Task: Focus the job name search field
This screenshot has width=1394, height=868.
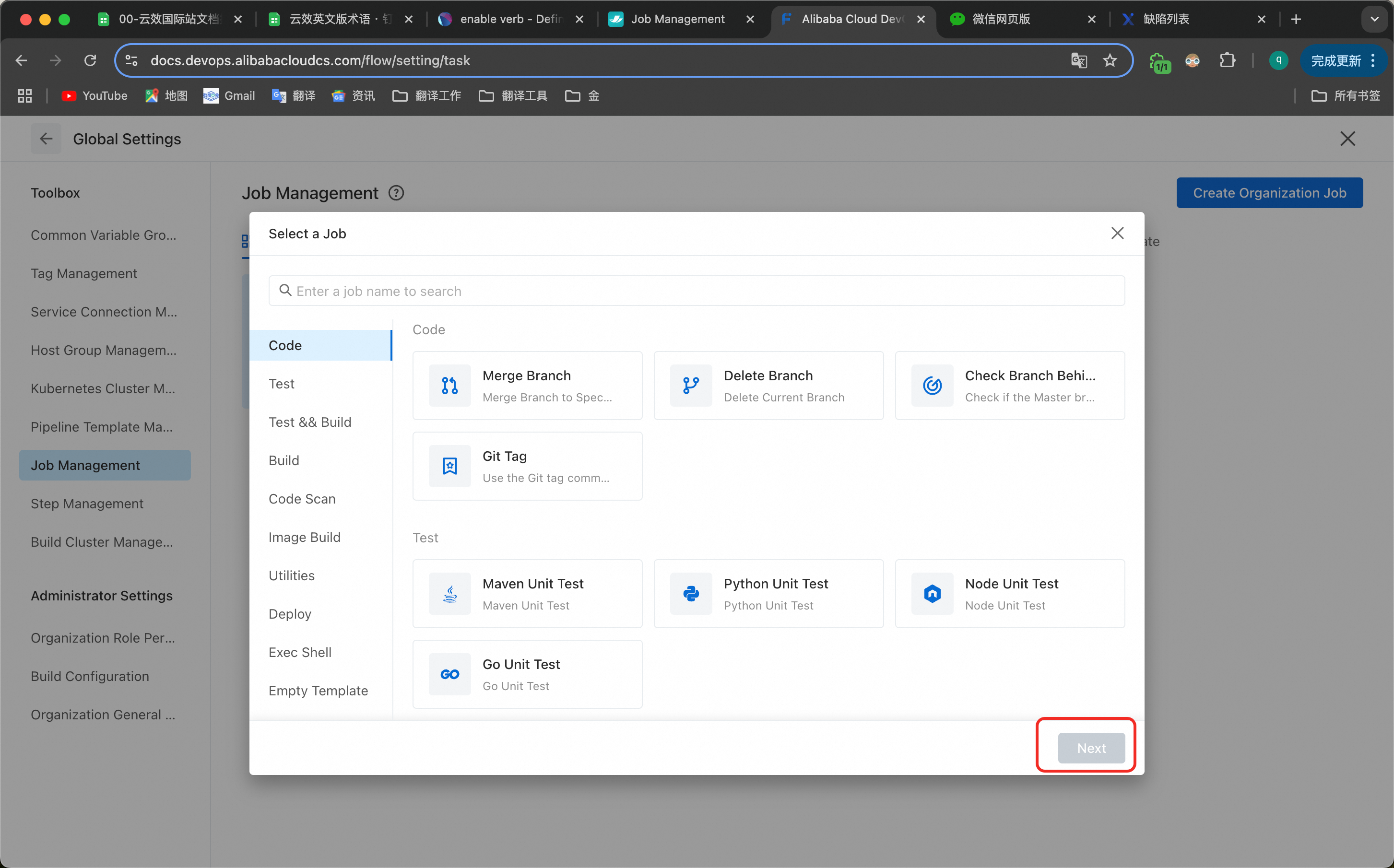Action: [x=696, y=291]
